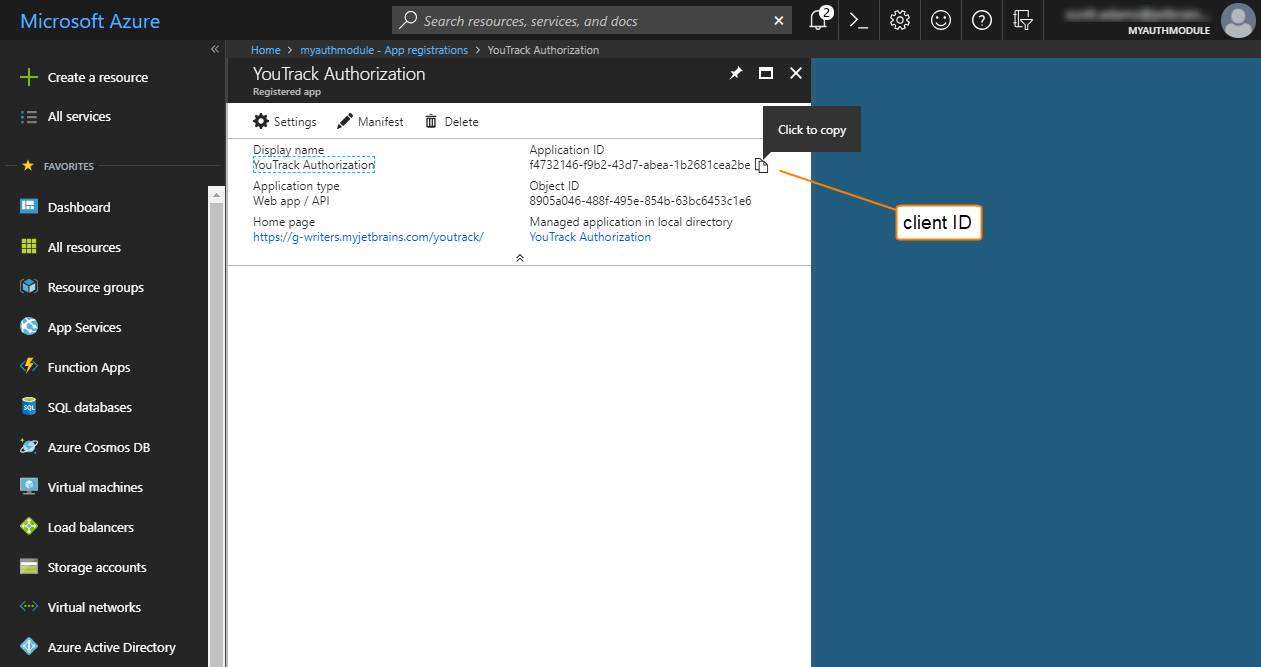Screen dimensions: 1261x667
Task: Open Function Apps from sidebar
Action: point(89,367)
